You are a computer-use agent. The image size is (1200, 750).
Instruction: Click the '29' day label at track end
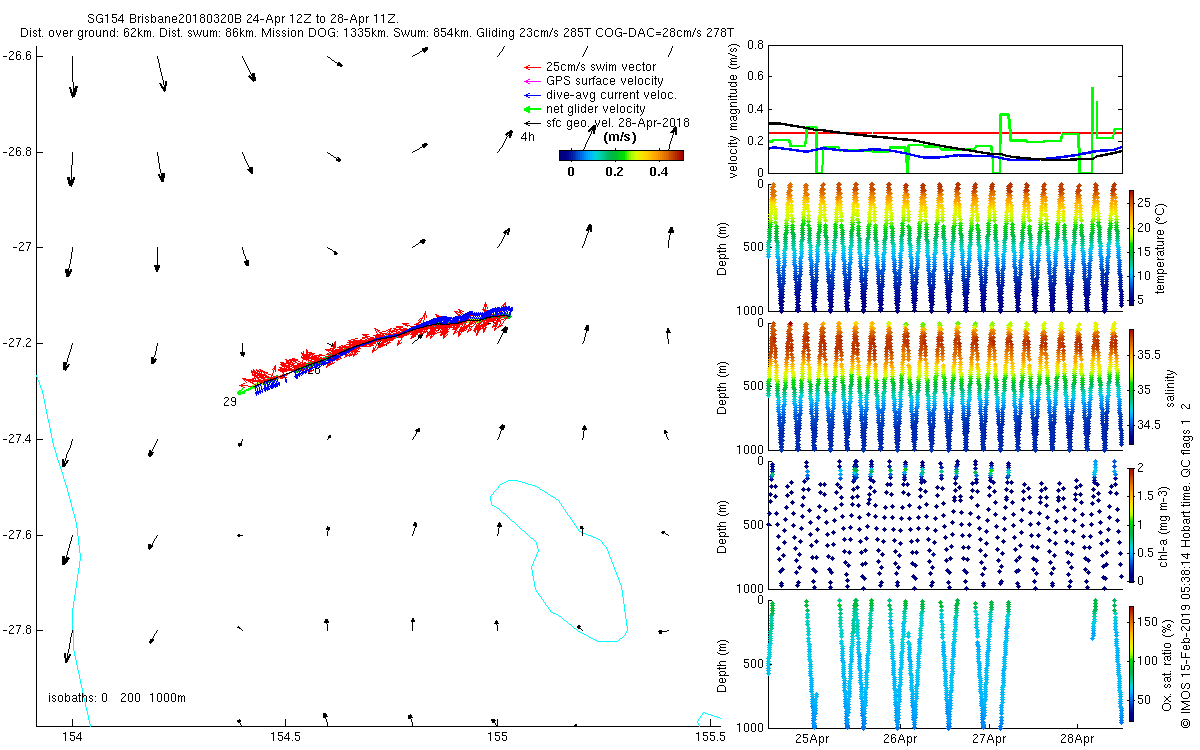click(x=229, y=401)
